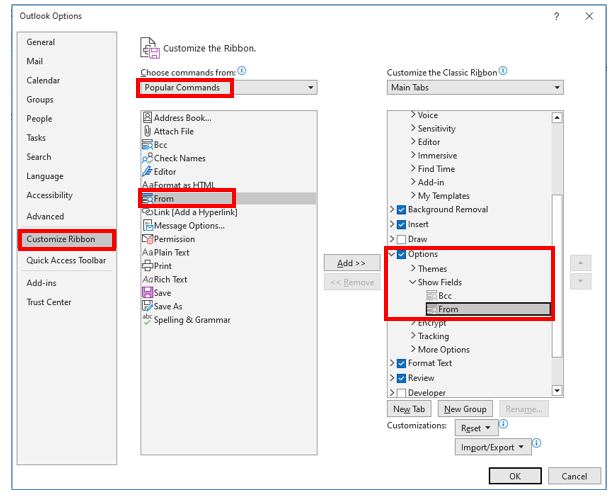Expand the Format Text node
The width and height of the screenshot is (610, 497).
(392, 363)
